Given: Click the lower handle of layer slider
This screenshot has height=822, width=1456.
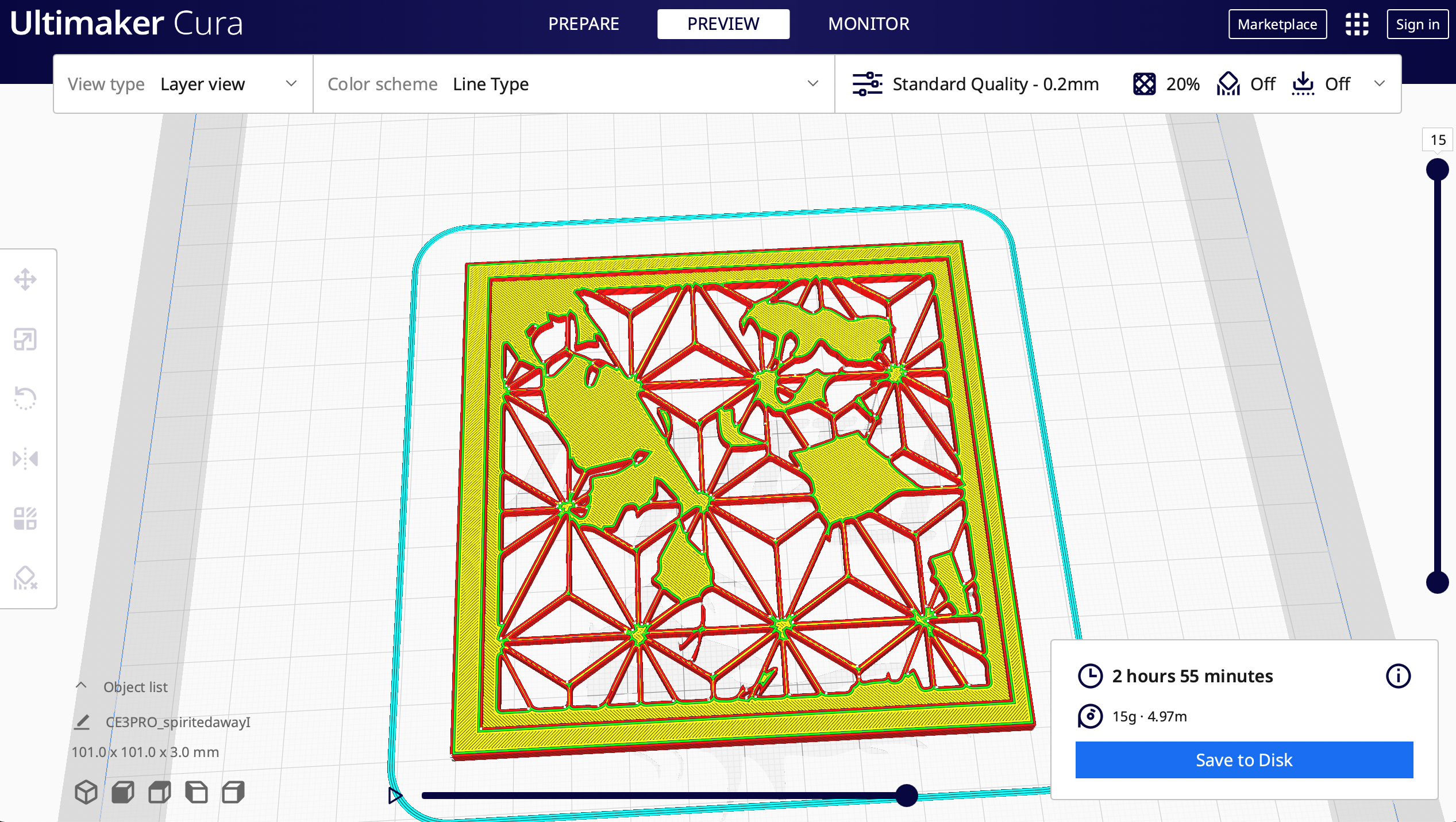Looking at the screenshot, I should click(1437, 582).
